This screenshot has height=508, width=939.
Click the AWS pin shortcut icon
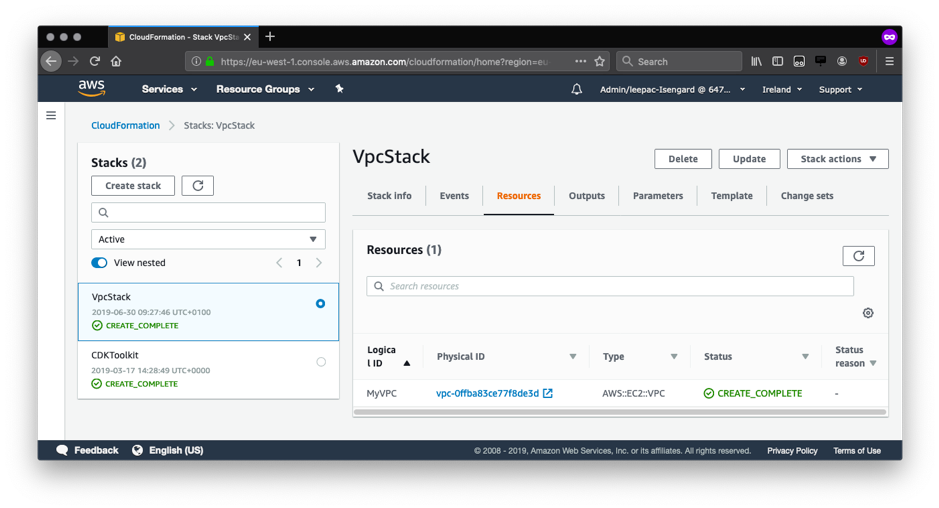(339, 89)
